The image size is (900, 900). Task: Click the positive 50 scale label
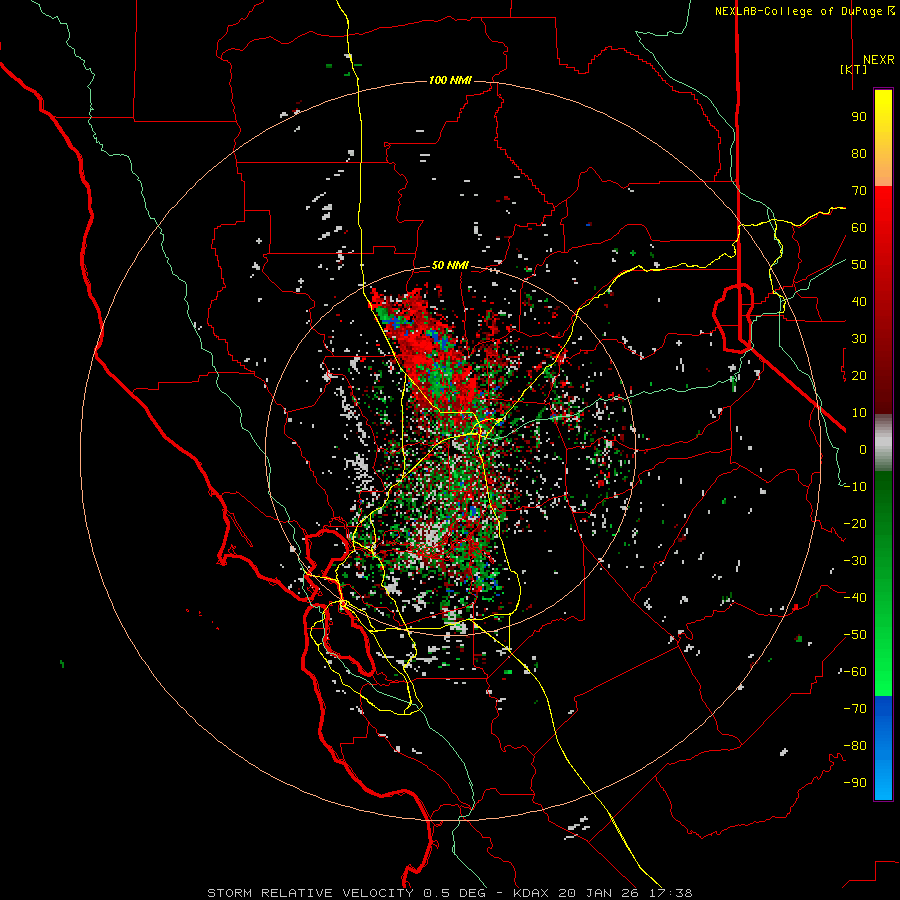859,265
